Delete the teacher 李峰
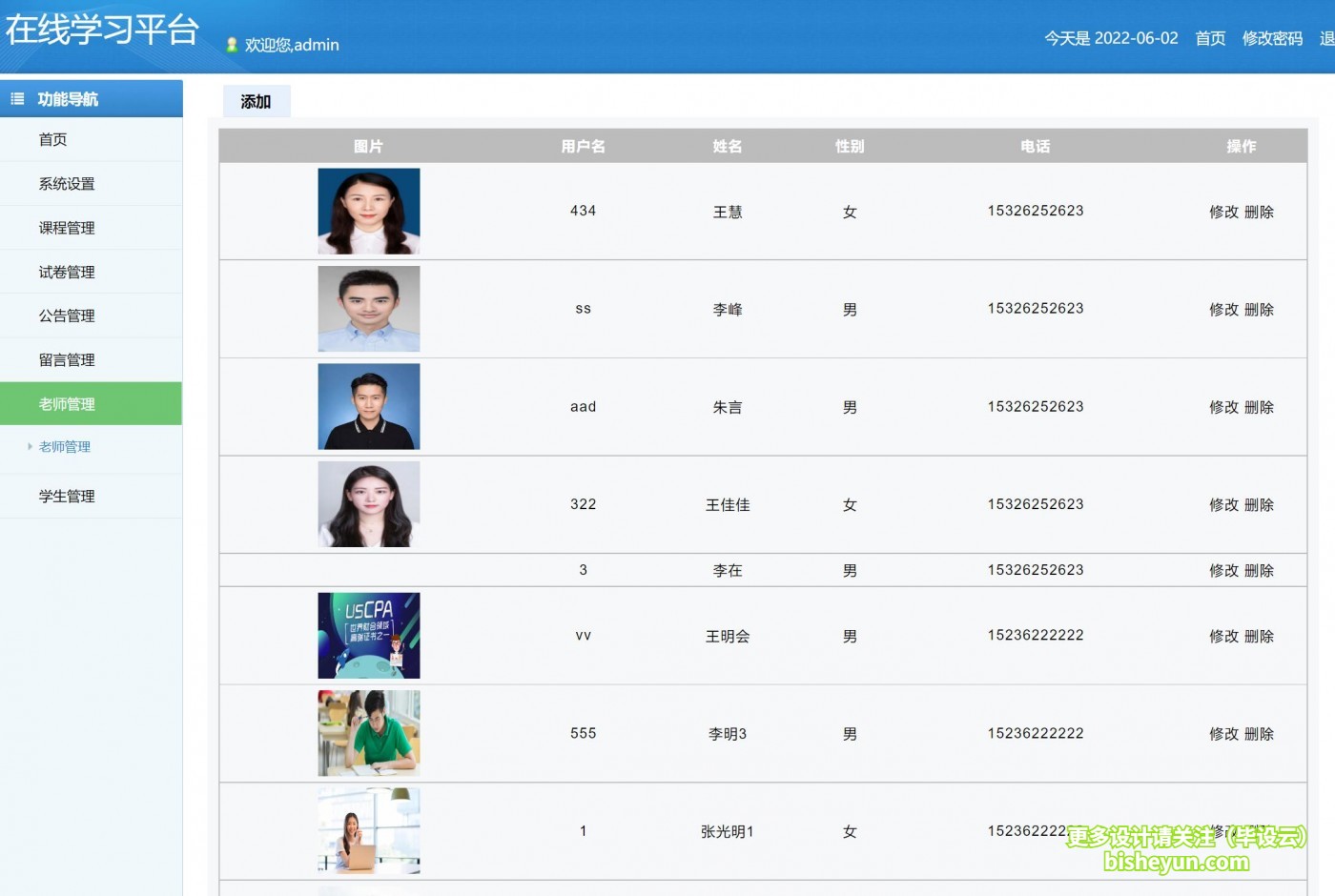1335x896 pixels. [x=1259, y=309]
